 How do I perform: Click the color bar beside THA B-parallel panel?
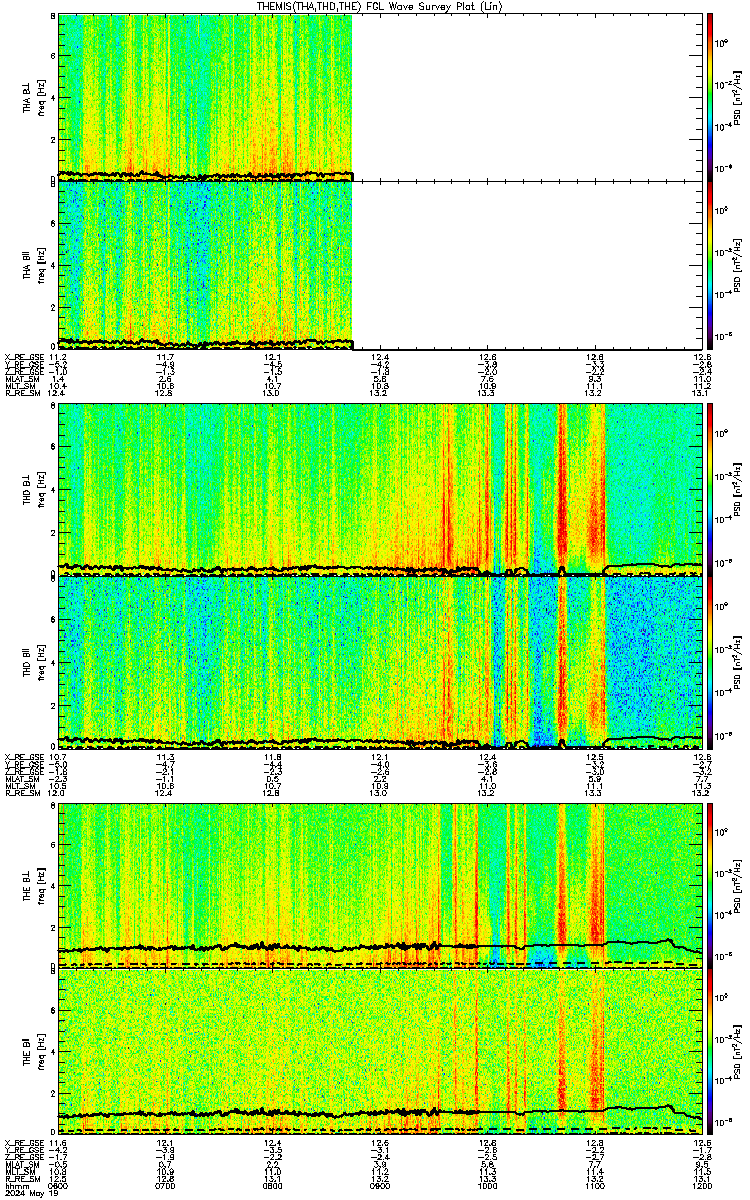point(710,264)
